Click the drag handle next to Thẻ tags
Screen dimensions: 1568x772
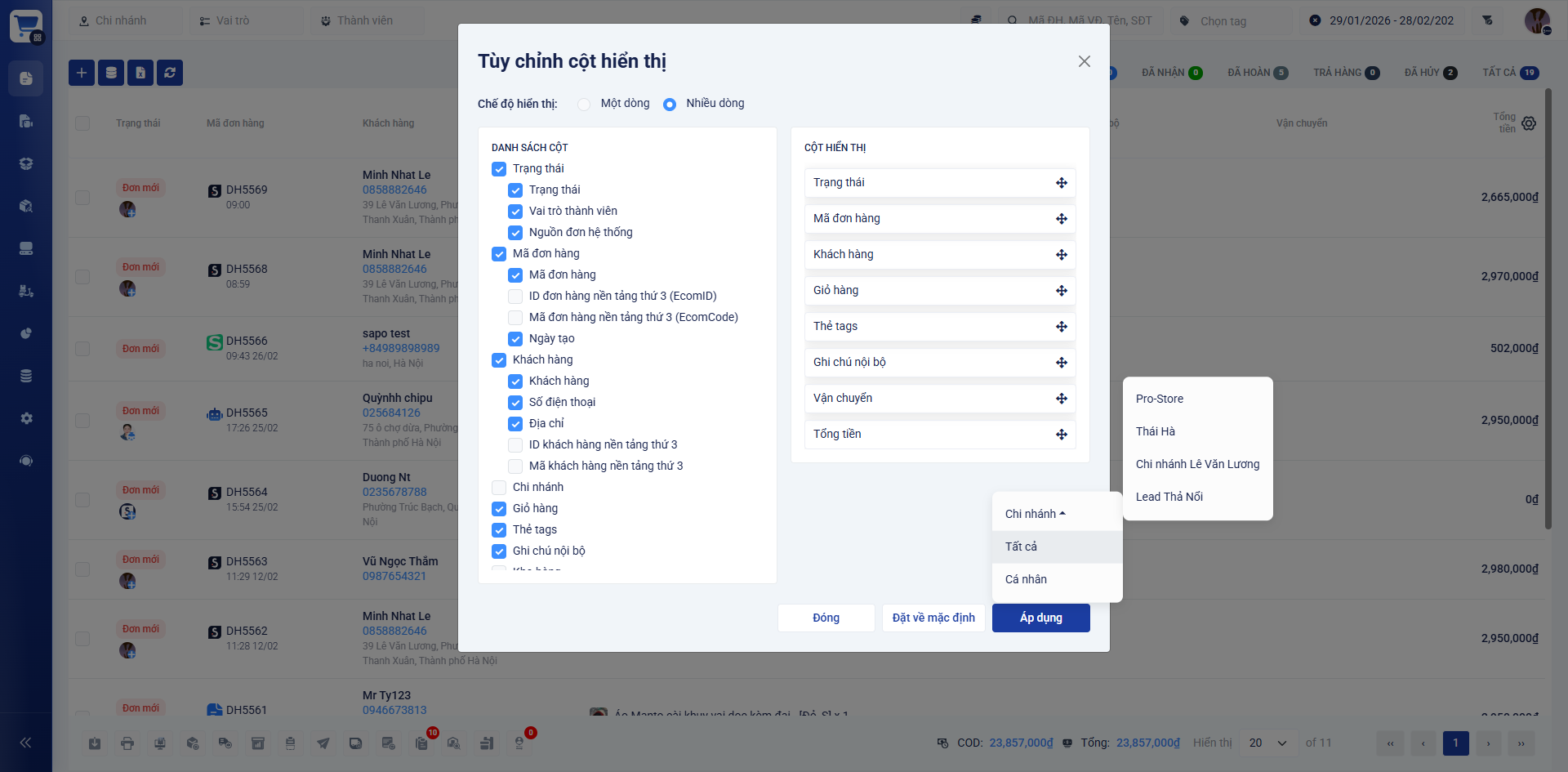(1061, 327)
